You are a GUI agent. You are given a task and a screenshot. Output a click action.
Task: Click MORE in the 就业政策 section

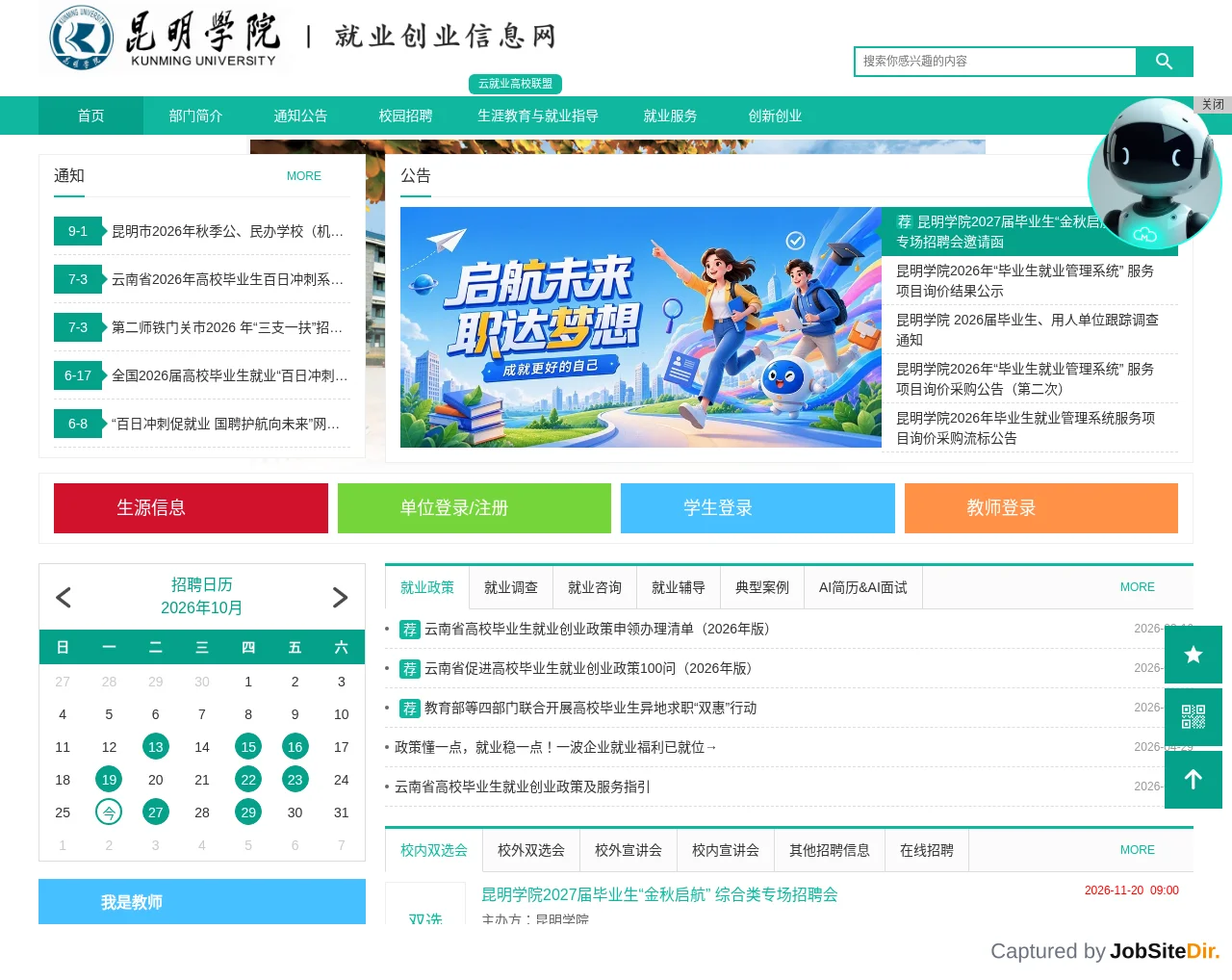(1138, 587)
